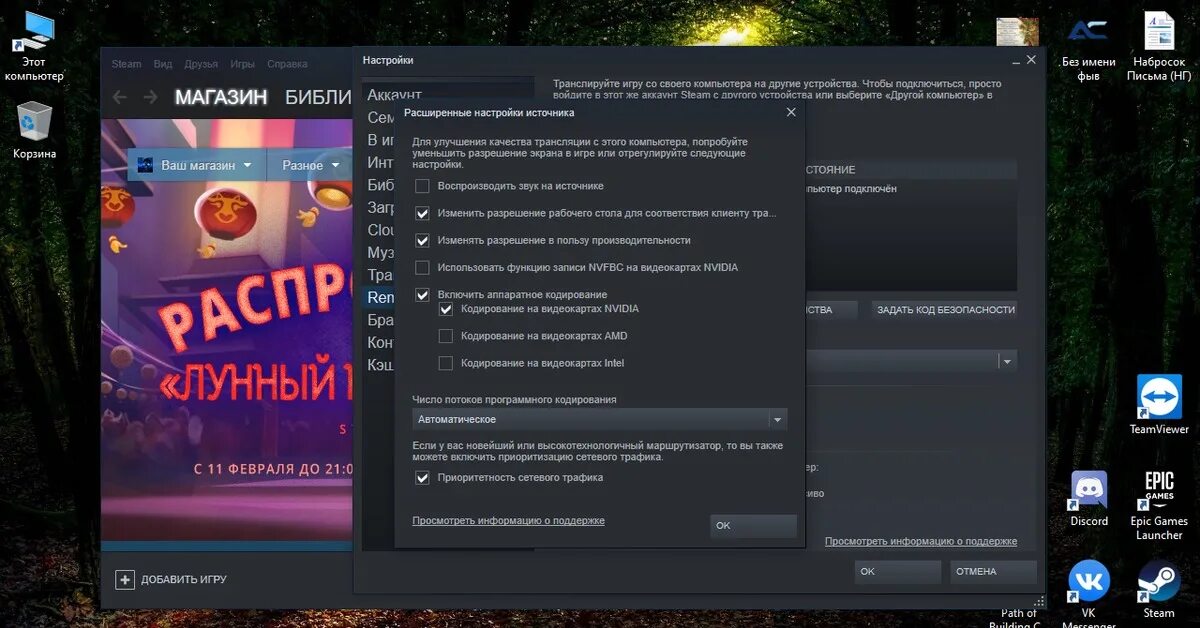Enable 'Кодирование на видеокартах Intel'
Screen dimensions: 1200x628
(446, 363)
